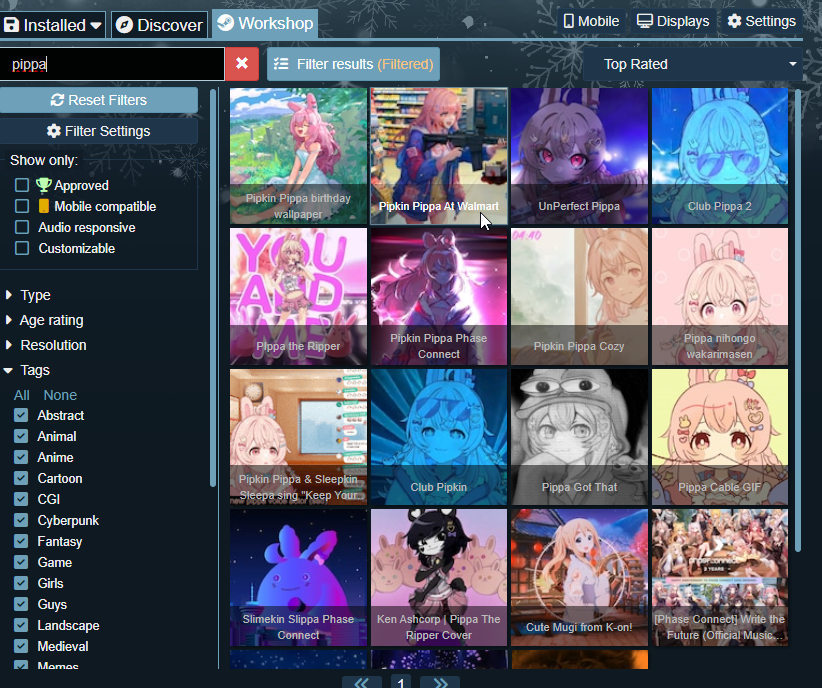Screen dimensions: 822x688
Task: Uncheck the Medieval tag
Action: pos(21,646)
